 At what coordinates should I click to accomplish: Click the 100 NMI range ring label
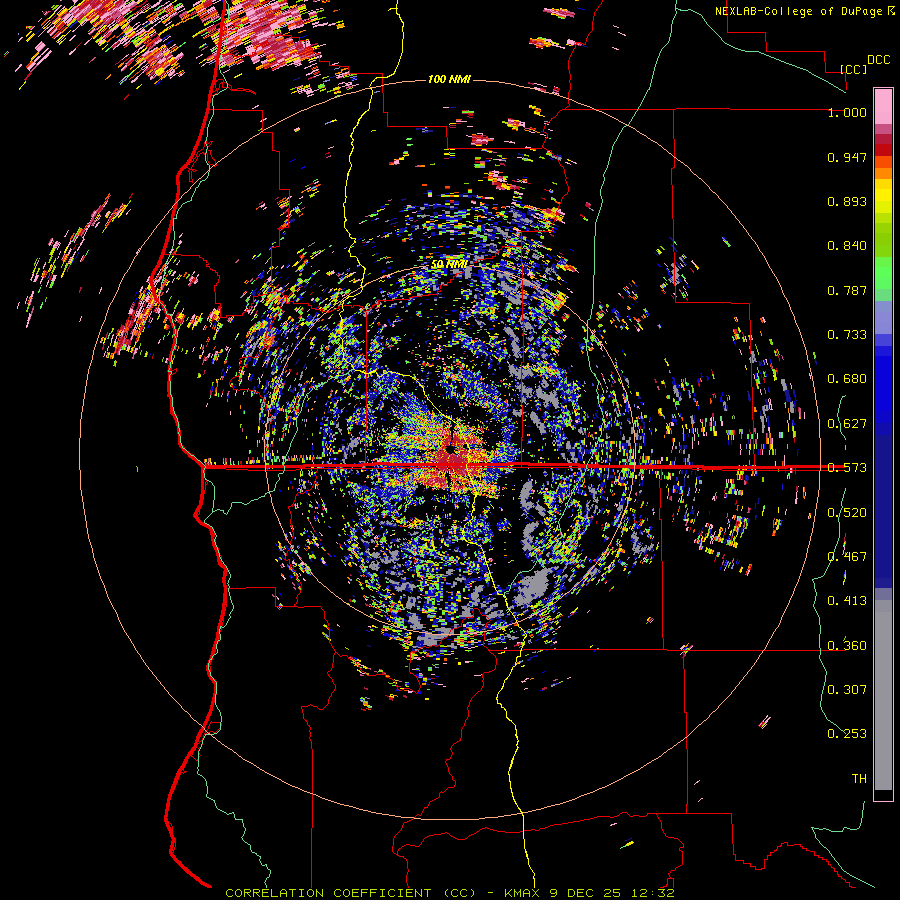coord(449,79)
